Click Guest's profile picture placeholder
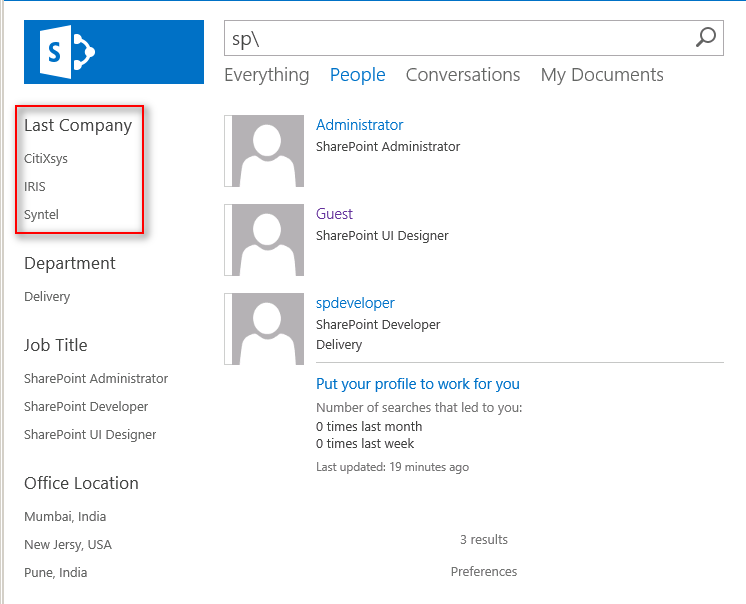 pos(267,240)
